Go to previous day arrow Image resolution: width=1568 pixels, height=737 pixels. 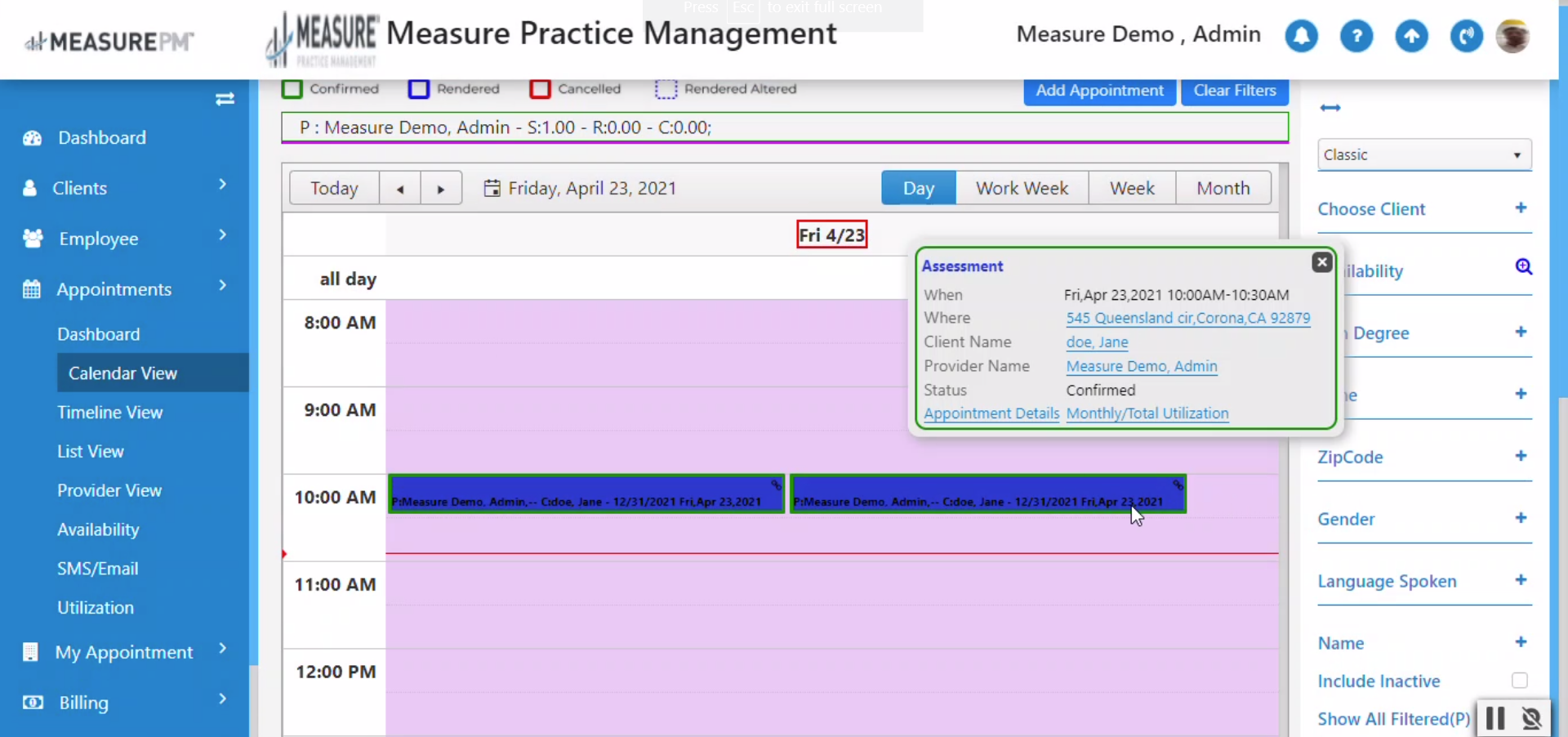pos(400,189)
